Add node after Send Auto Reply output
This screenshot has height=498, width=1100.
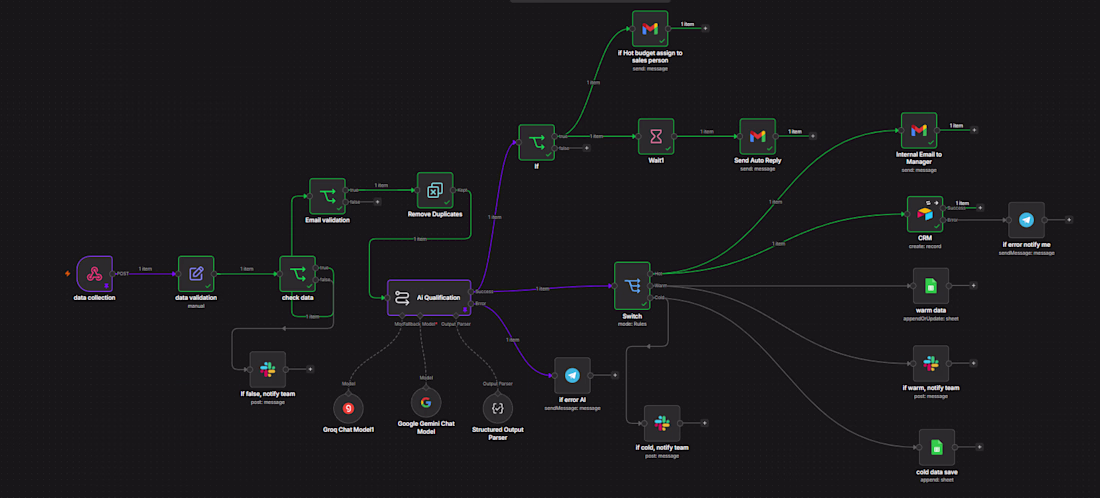[x=813, y=136]
